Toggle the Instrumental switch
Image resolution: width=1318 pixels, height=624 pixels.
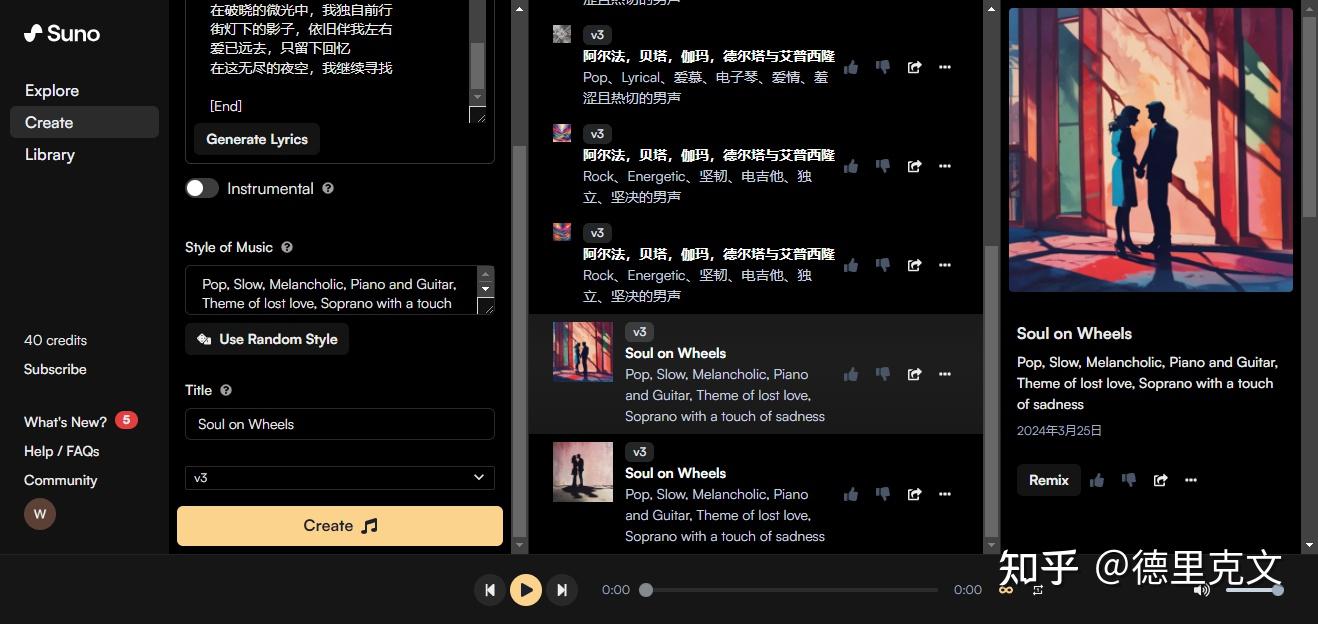pos(201,188)
